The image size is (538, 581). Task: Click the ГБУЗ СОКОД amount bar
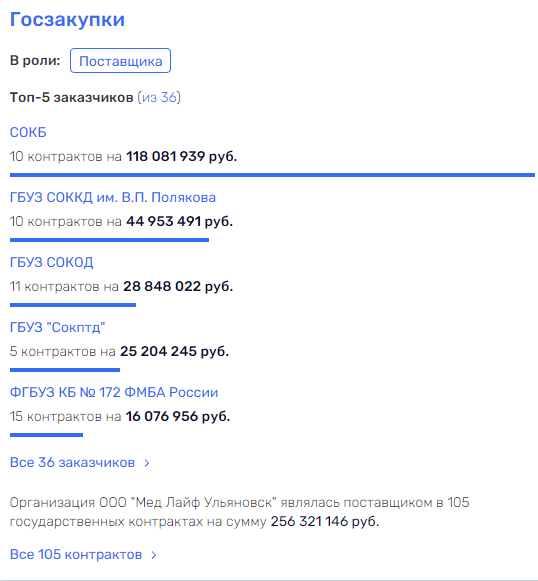point(73,305)
